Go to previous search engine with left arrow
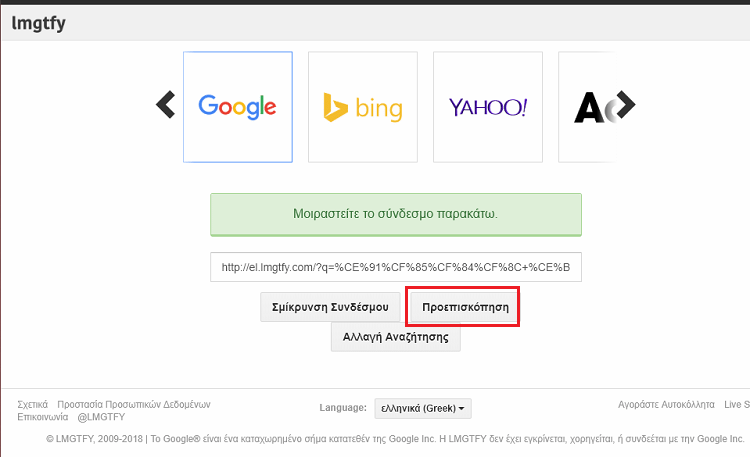This screenshot has height=457, width=750. click(166, 105)
